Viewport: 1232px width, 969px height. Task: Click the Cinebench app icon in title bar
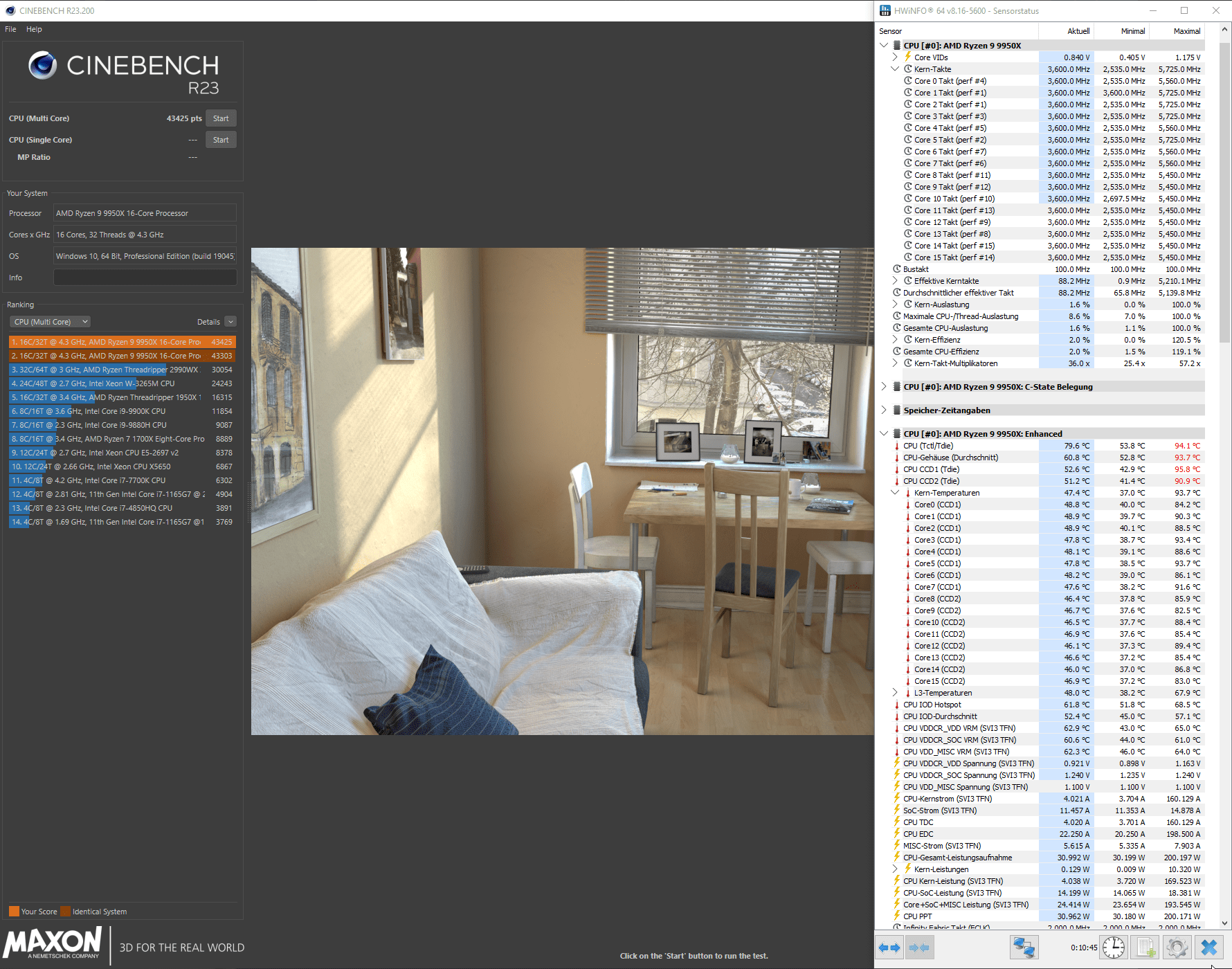10,10
